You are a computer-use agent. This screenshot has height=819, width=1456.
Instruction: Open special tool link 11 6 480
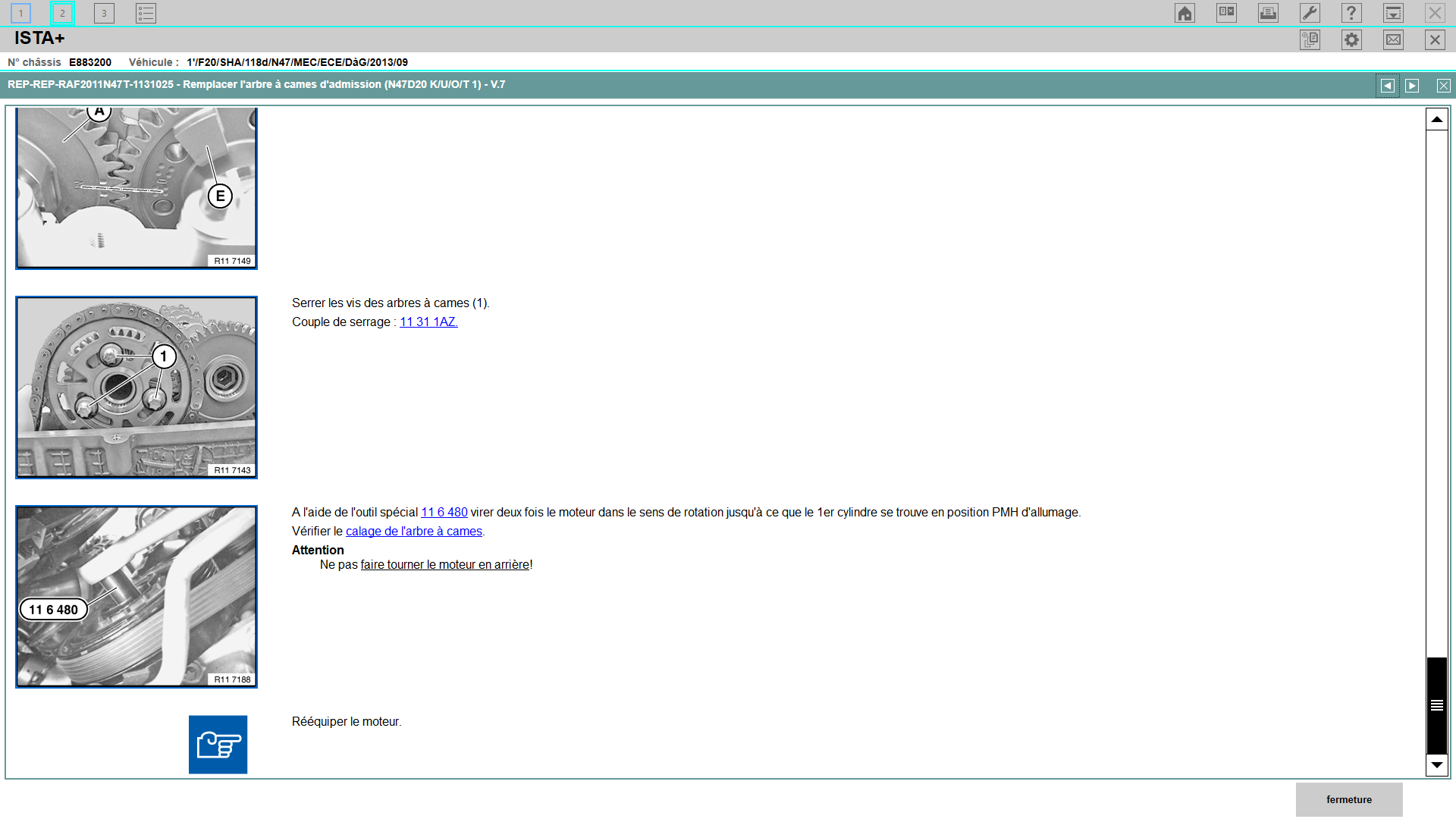[444, 513]
